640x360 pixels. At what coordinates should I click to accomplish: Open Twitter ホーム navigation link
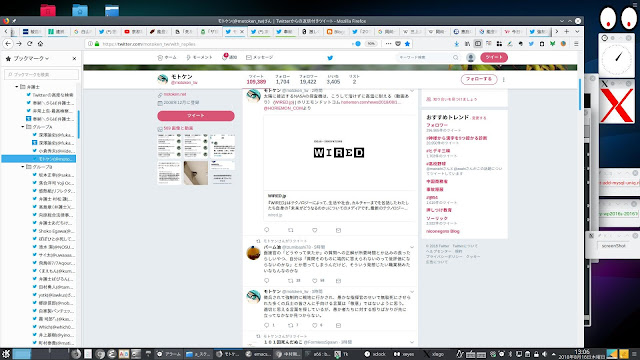click(x=167, y=58)
